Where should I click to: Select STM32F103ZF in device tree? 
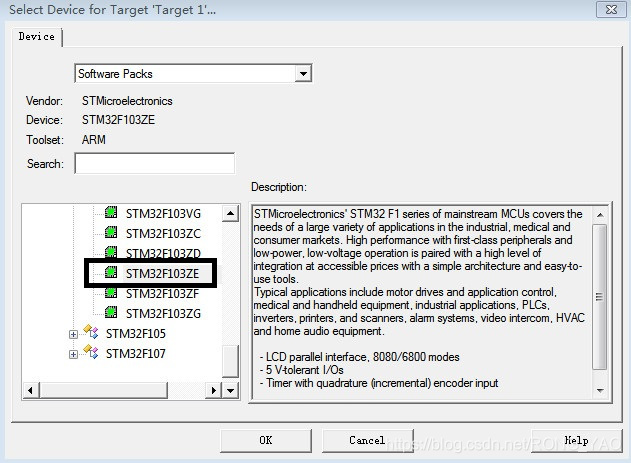pos(163,294)
